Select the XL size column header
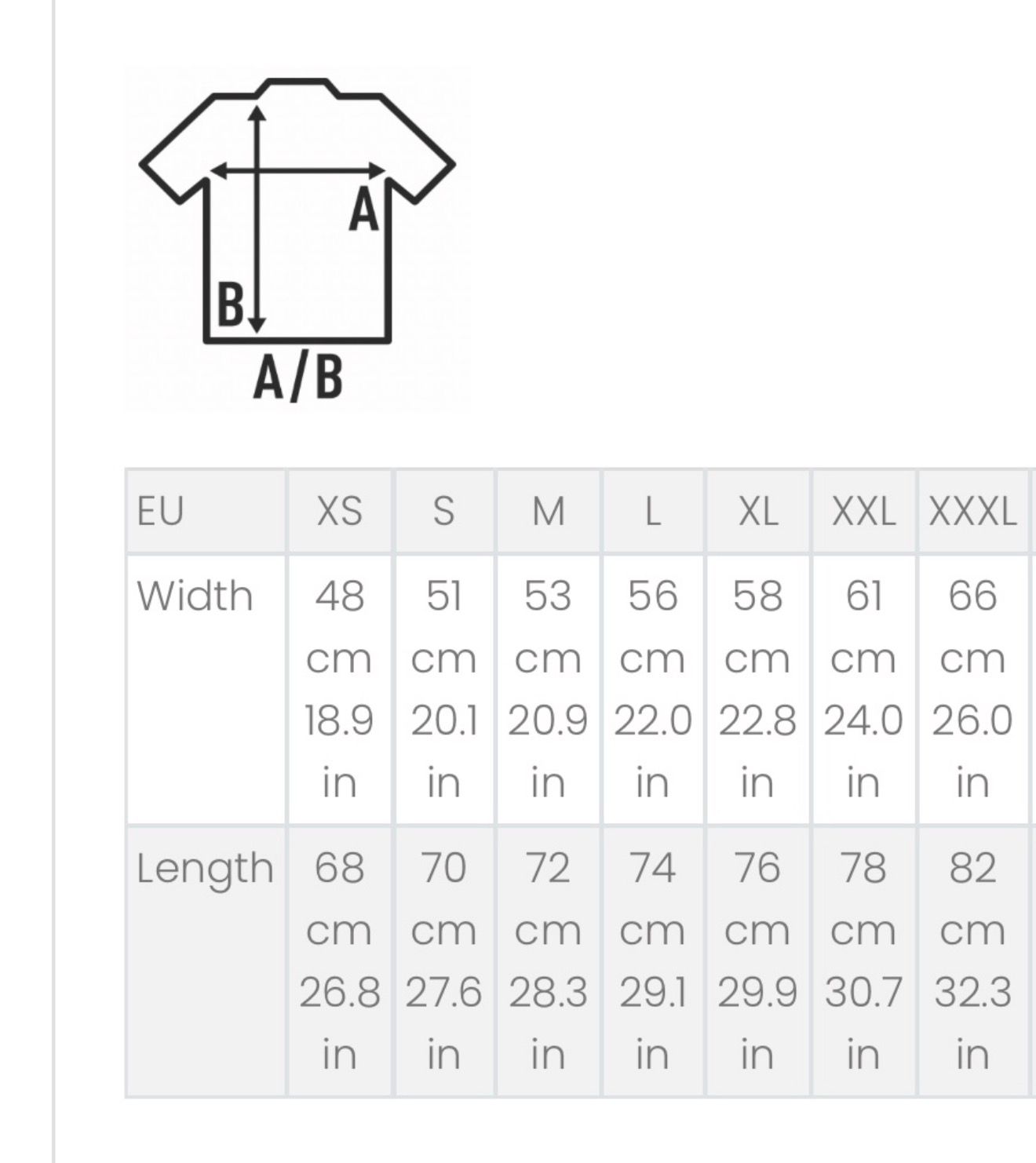The height and width of the screenshot is (1163, 1036). (757, 512)
